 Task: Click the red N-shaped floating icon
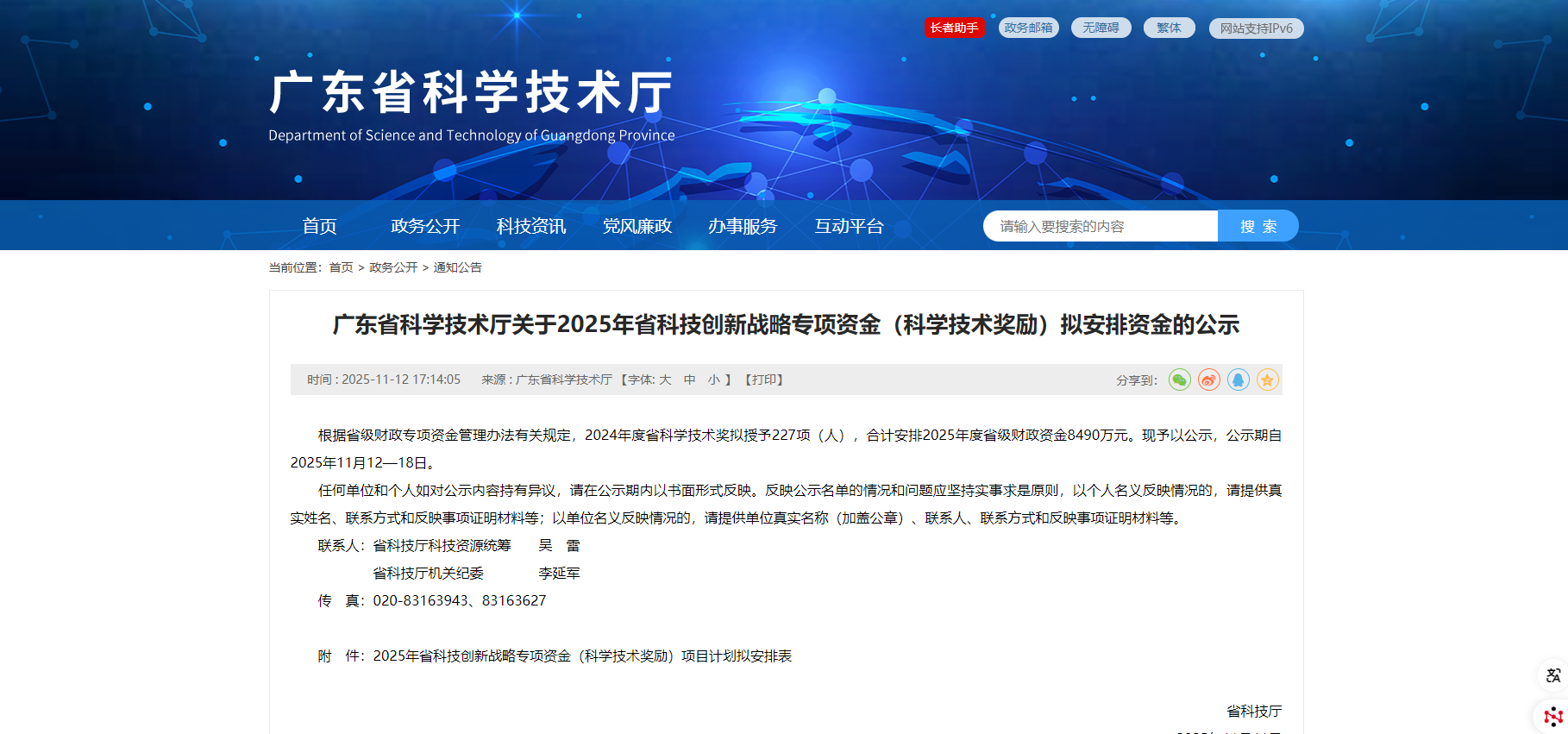point(1552,716)
